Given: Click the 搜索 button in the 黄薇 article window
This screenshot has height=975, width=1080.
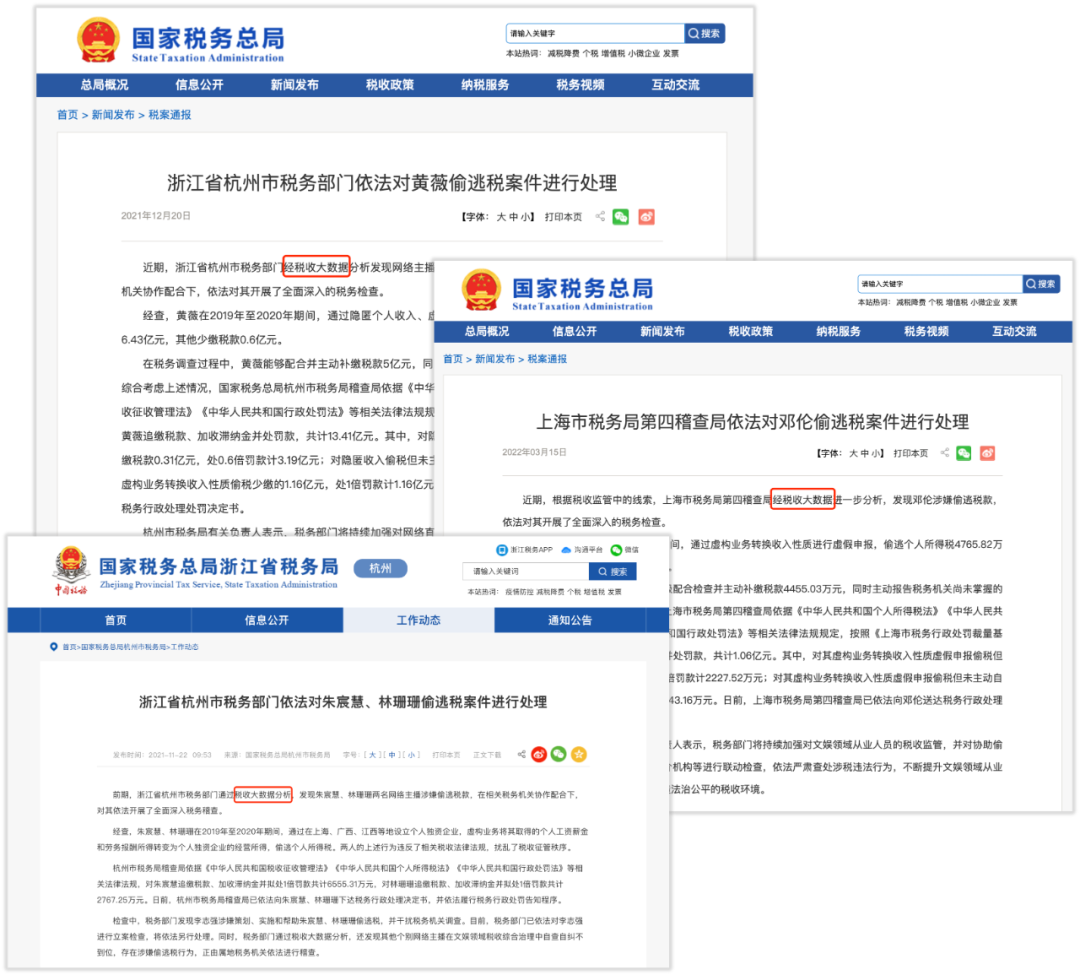Looking at the screenshot, I should point(705,33).
